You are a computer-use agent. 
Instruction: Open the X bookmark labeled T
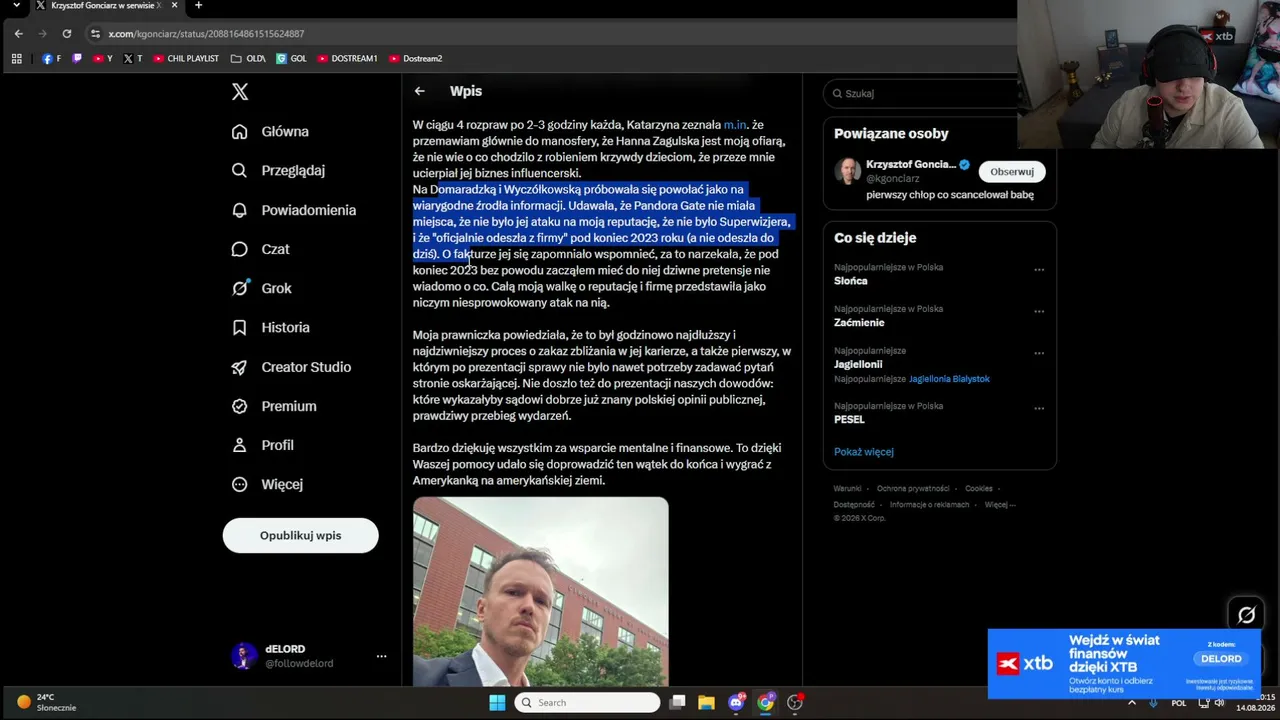(x=133, y=59)
